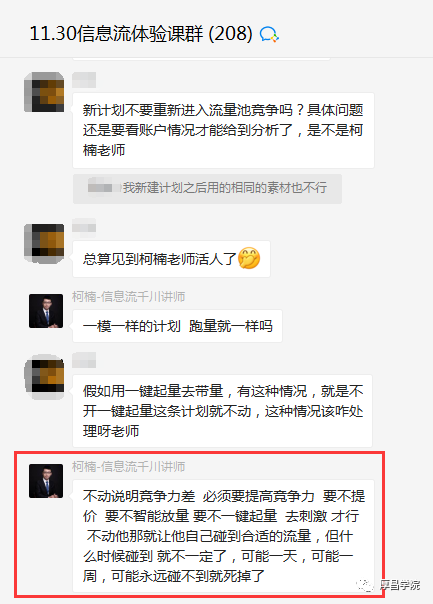Select 柯楠's reply starting 不动说明竞争力差
This screenshot has width=433, height=604.
(223, 536)
